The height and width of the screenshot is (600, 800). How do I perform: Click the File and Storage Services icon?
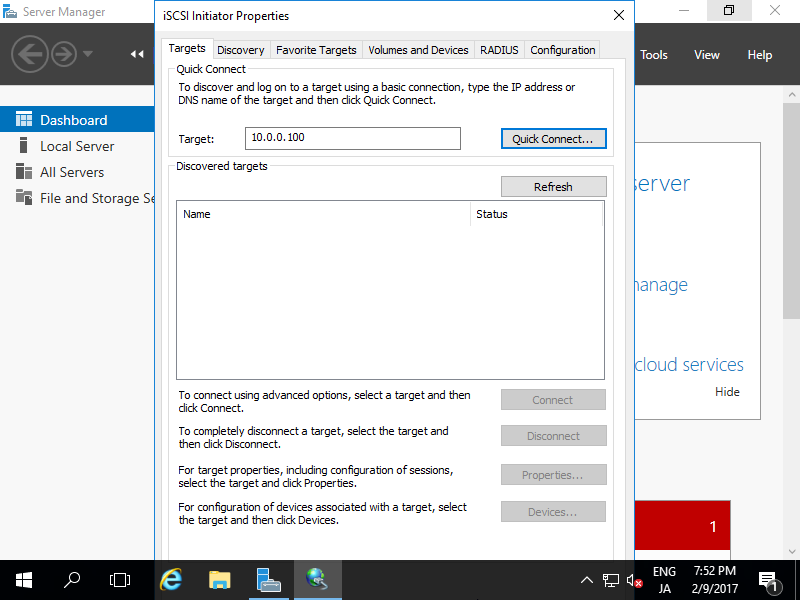click(23, 197)
